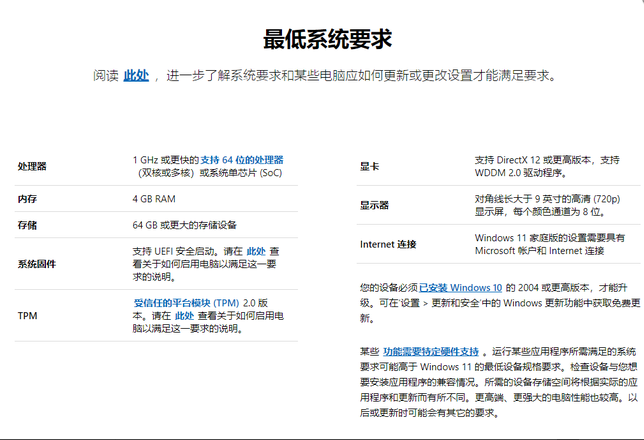The image size is (644, 440).
Task: Select the 处理器 row label
Action: [x=33, y=166]
